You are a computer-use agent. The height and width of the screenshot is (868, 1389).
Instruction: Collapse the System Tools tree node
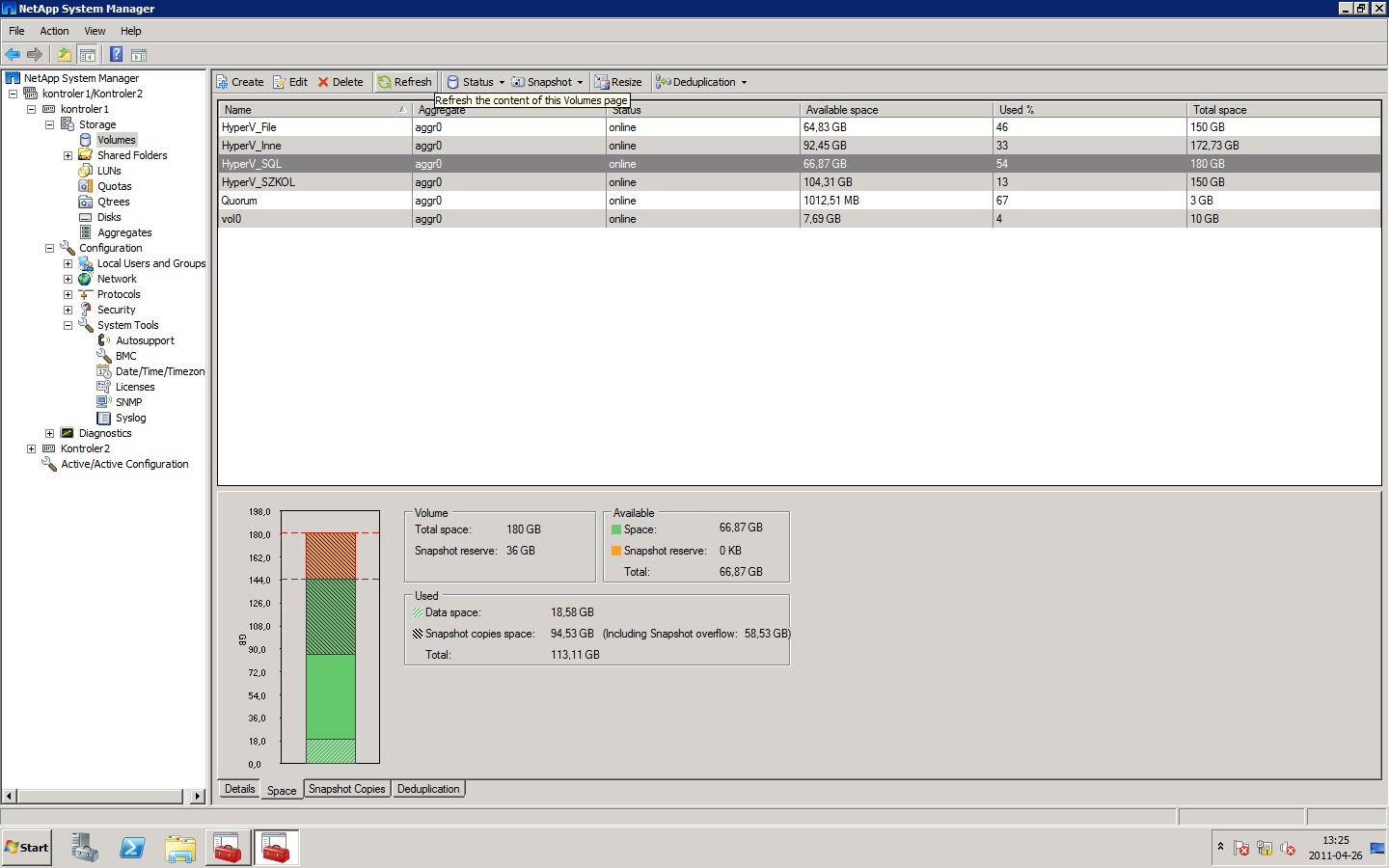pyautogui.click(x=68, y=325)
